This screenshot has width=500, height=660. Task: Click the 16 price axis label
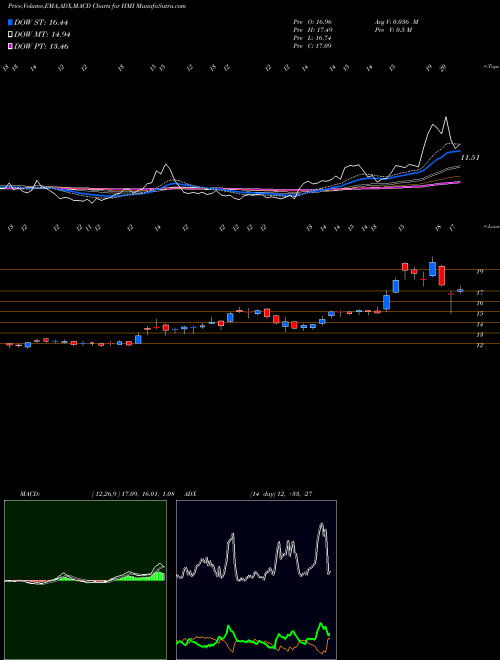[x=479, y=303]
